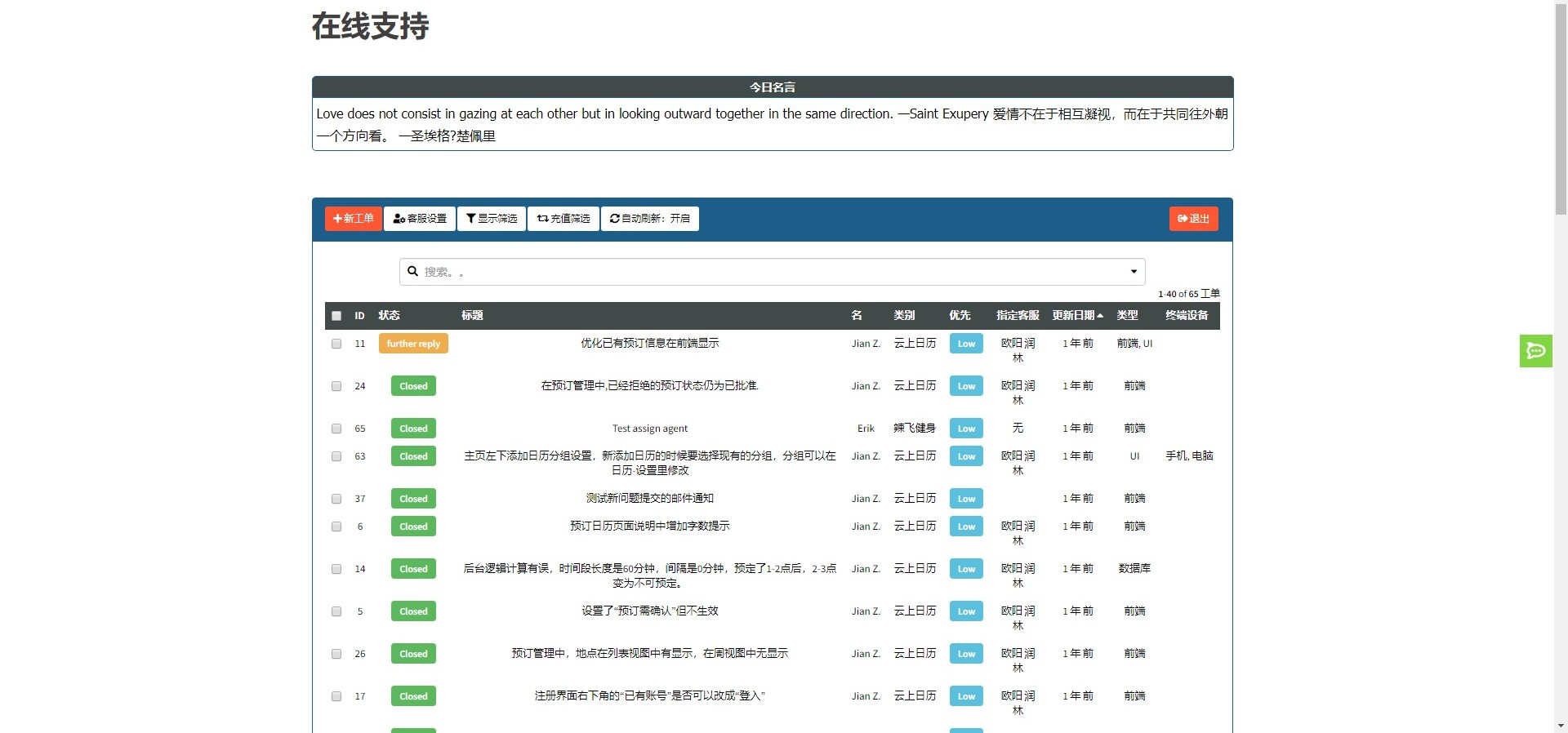Image resolution: width=1568 pixels, height=733 pixels.
Task: Sort tickets by 优先 column header
Action: 960,316
